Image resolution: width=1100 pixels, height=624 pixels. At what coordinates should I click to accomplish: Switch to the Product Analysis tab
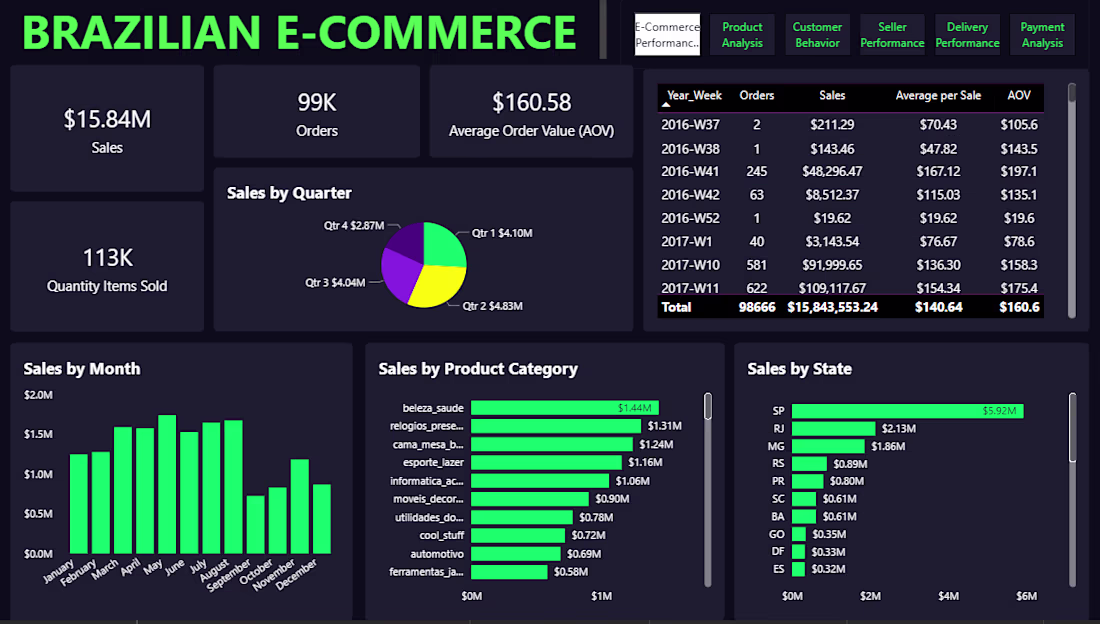coord(742,34)
